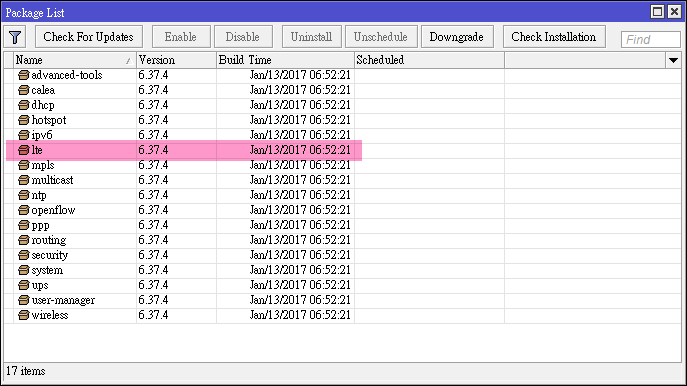The width and height of the screenshot is (687, 386).
Task: Click the ppp package icon
Action: 24,225
